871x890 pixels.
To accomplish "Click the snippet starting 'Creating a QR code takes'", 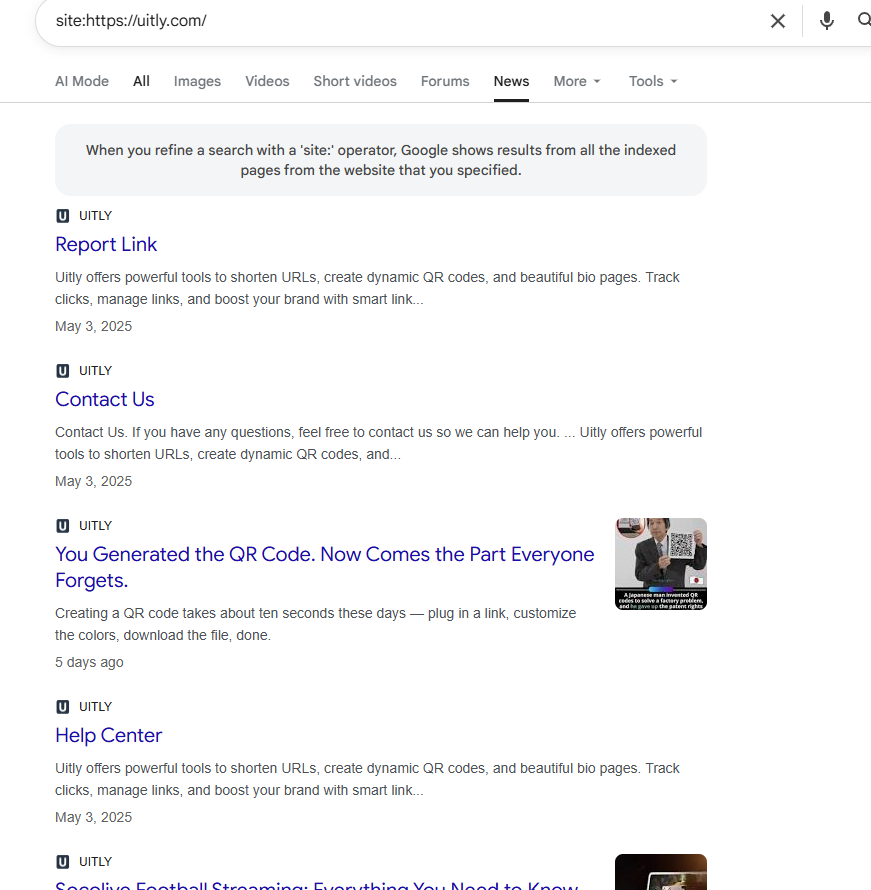I will click(x=315, y=624).
